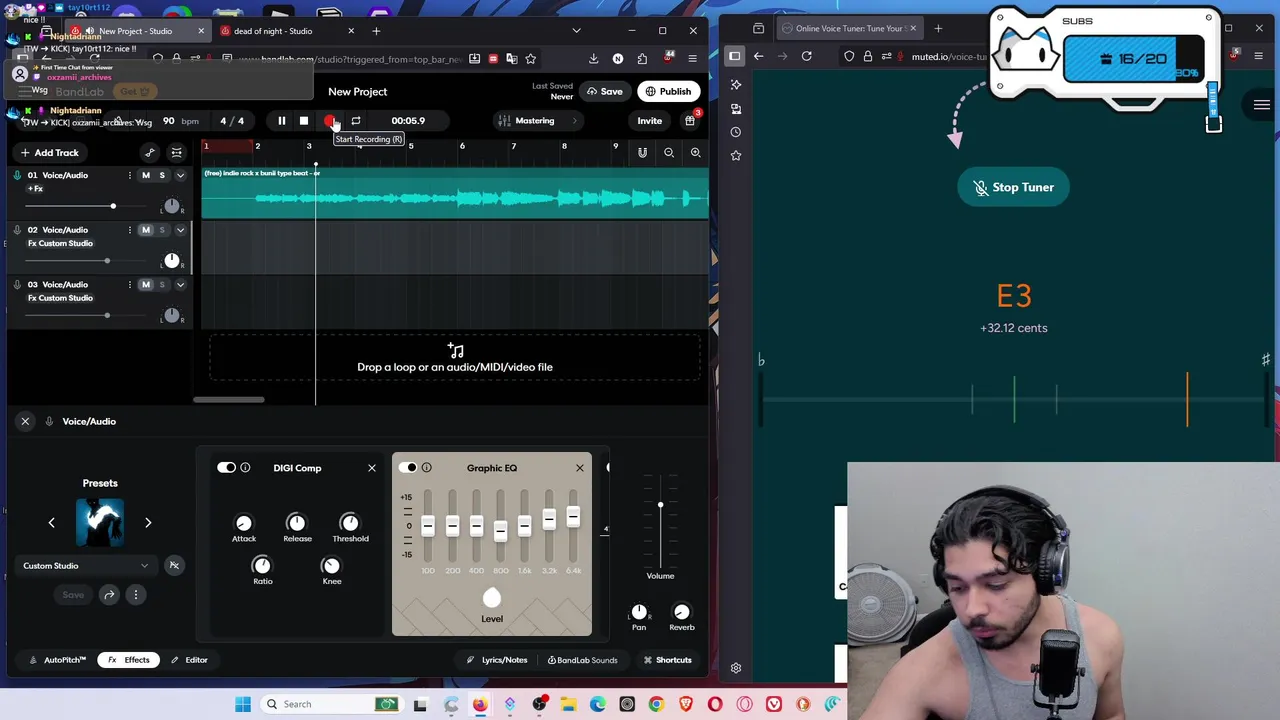Stop playback with the square stop button
This screenshot has height=720, width=1280.
pyautogui.click(x=304, y=121)
